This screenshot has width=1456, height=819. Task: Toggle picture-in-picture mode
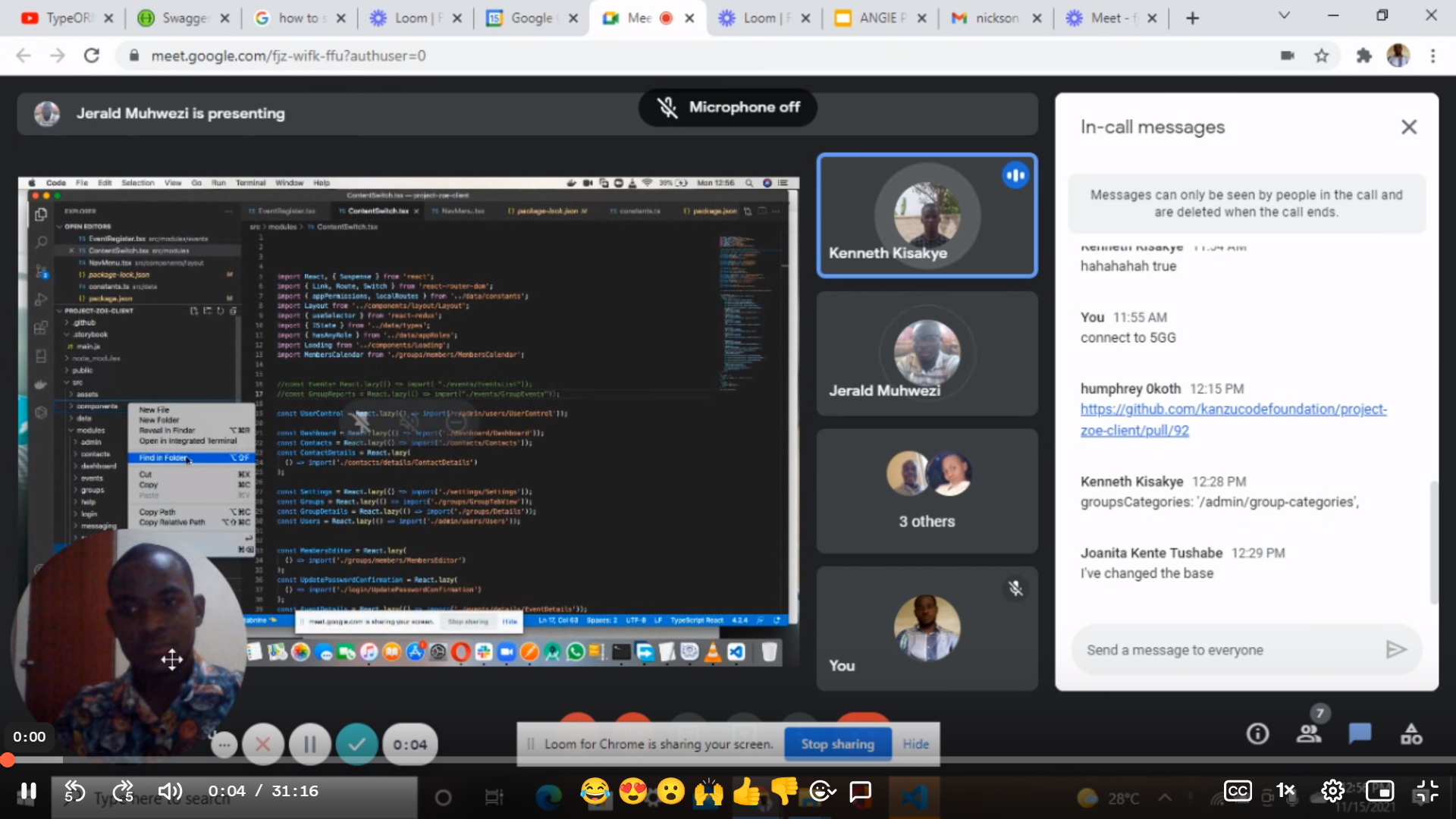point(1379,792)
